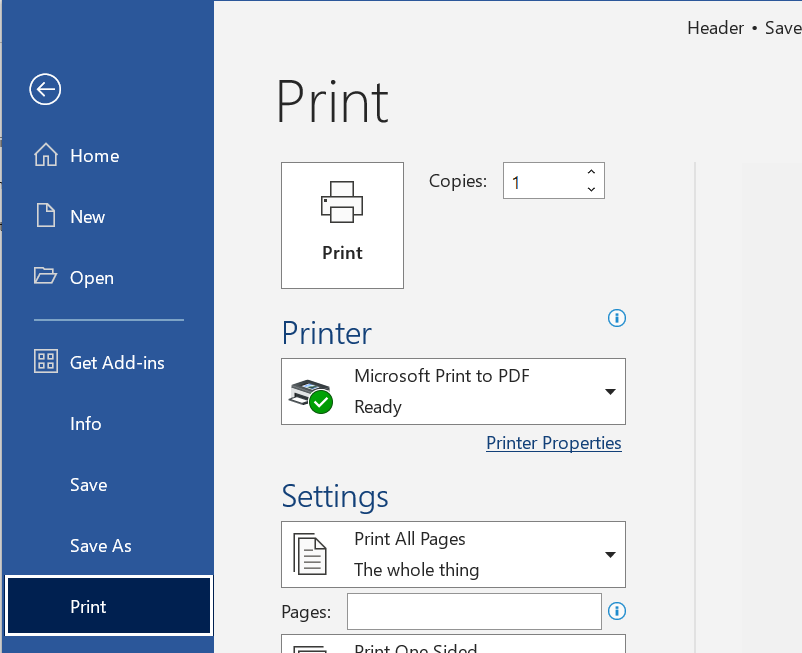Select Print in the left sidebar

[x=88, y=606]
